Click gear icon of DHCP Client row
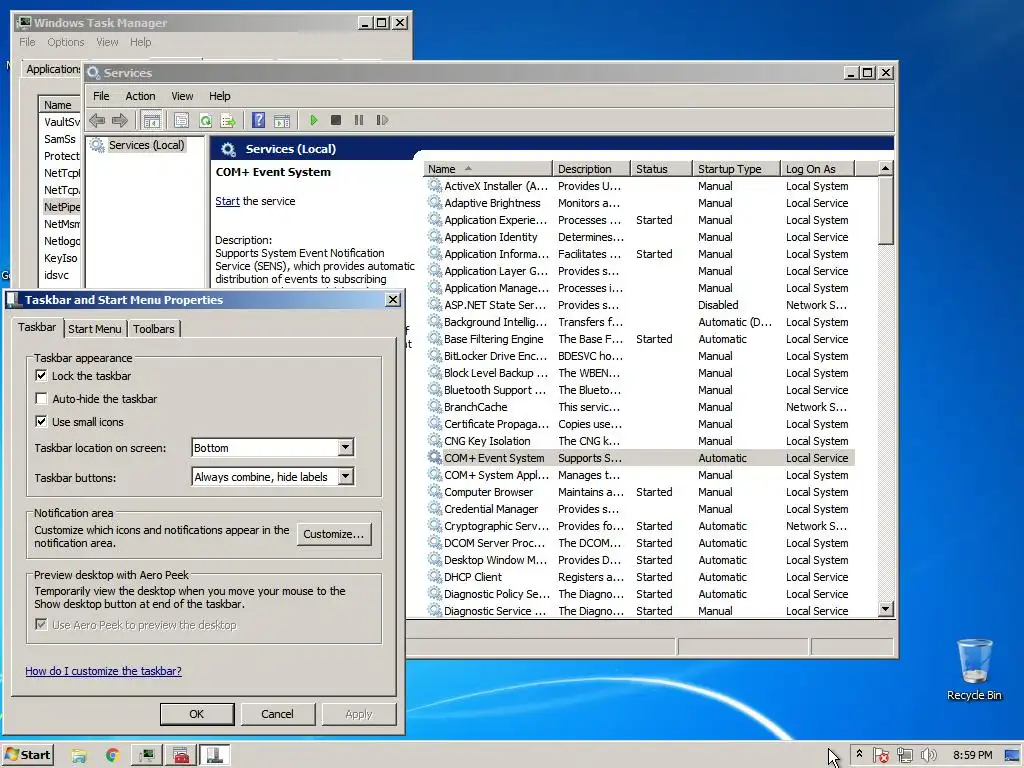Image resolution: width=1024 pixels, height=768 pixels. [434, 576]
